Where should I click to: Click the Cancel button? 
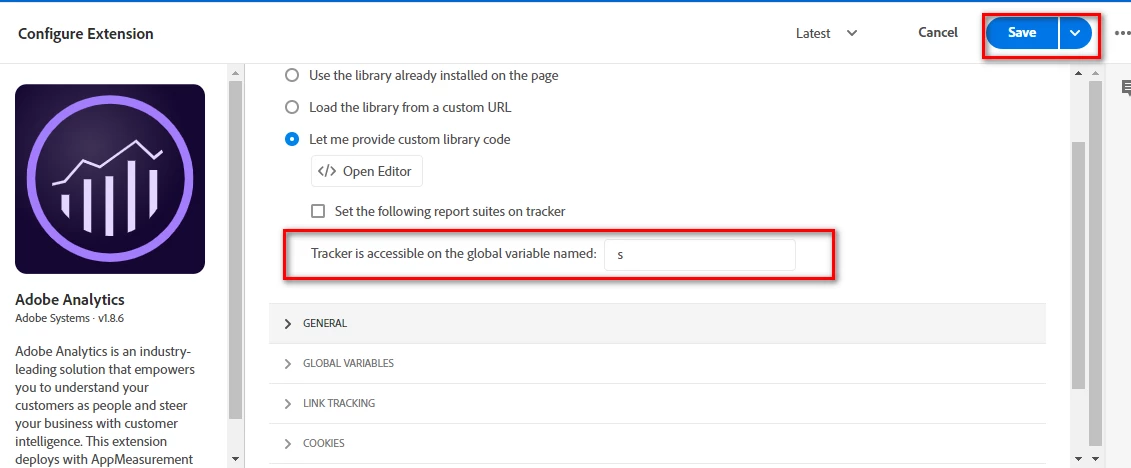938,32
